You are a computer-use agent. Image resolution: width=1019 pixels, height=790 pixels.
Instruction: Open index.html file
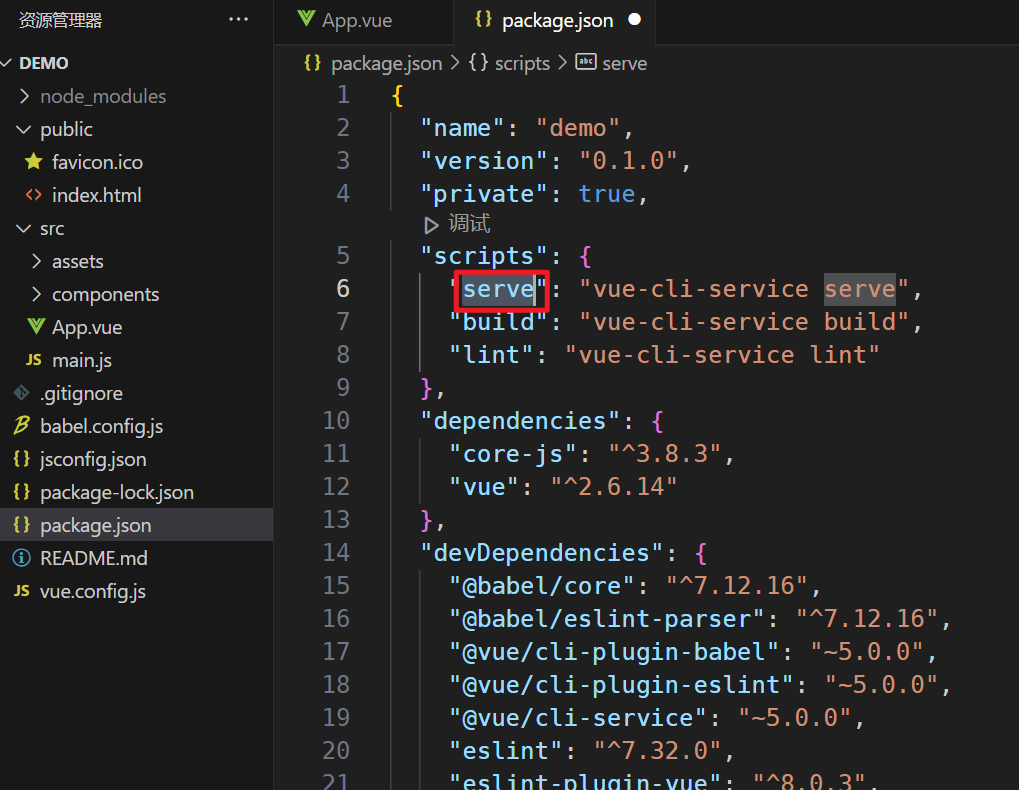pos(97,195)
